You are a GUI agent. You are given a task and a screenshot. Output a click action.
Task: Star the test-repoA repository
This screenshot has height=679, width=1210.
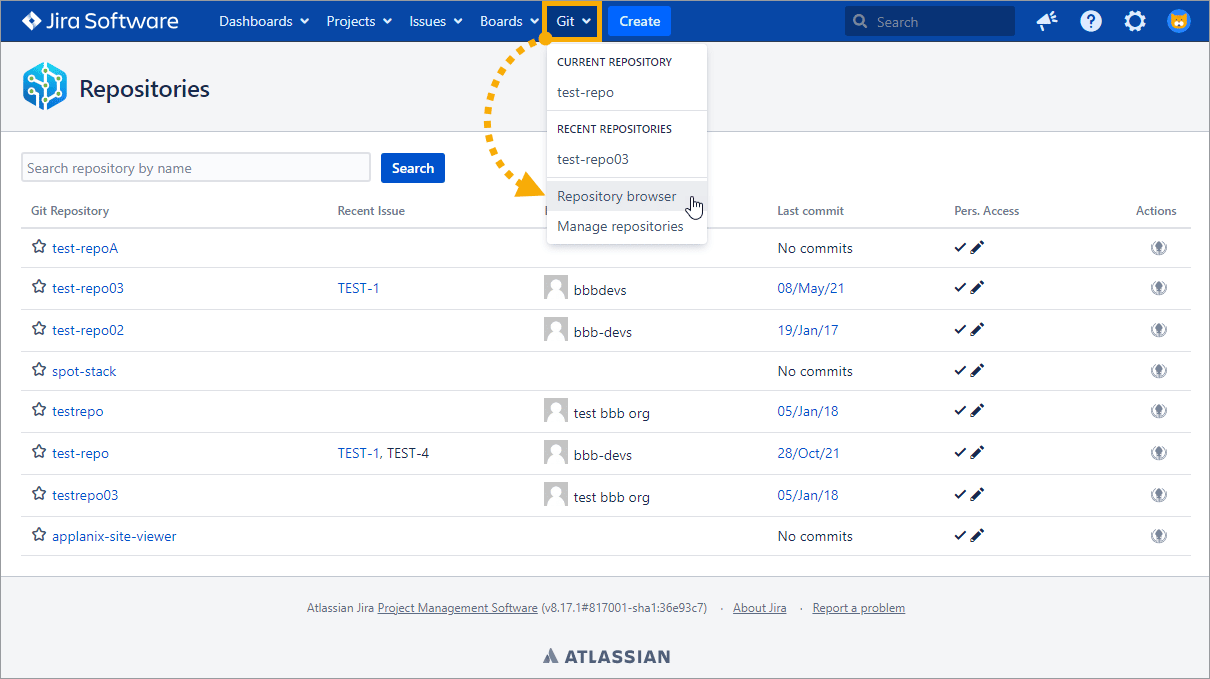39,247
